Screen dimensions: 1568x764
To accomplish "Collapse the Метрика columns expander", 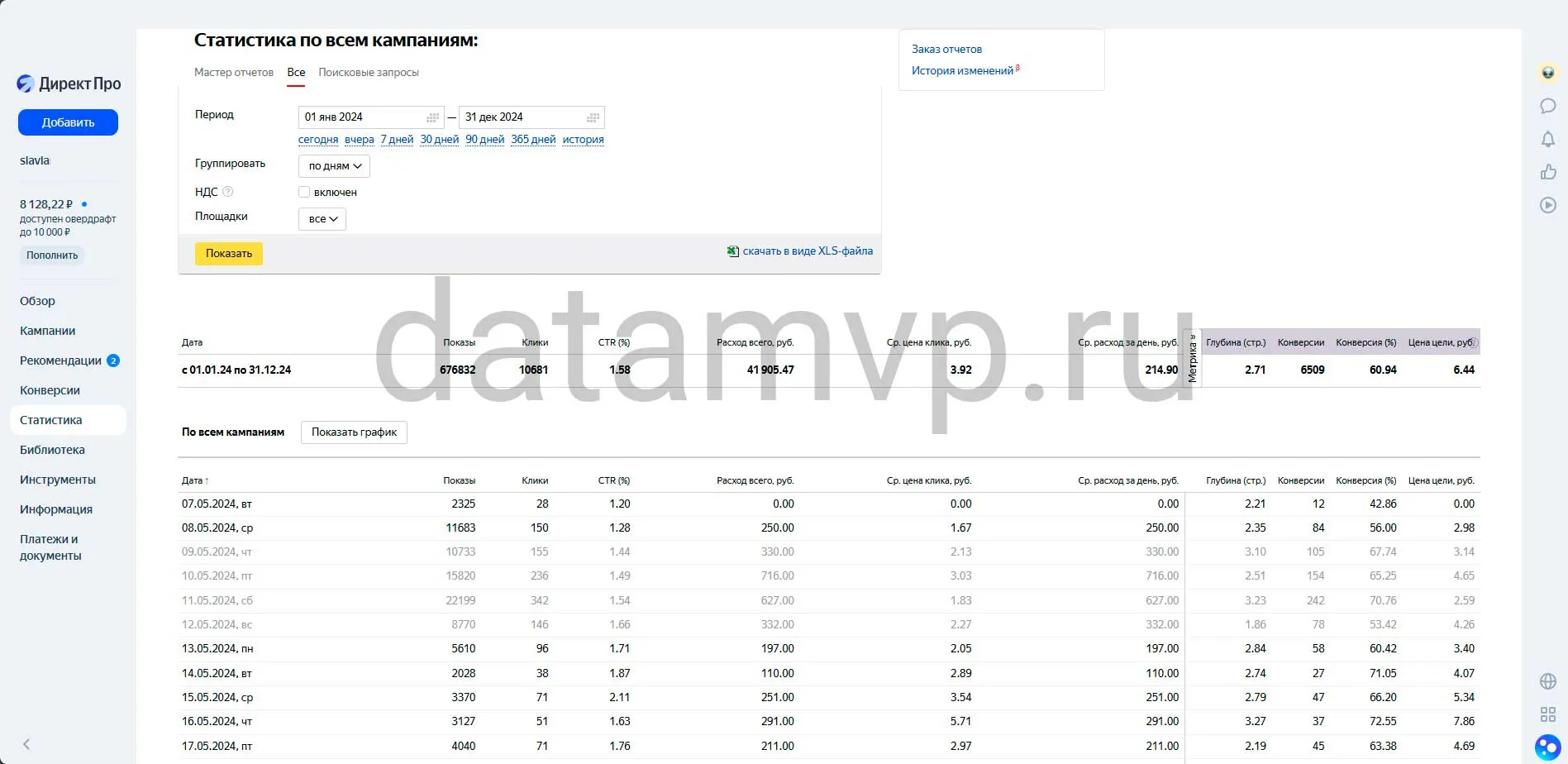I will pyautogui.click(x=1193, y=358).
